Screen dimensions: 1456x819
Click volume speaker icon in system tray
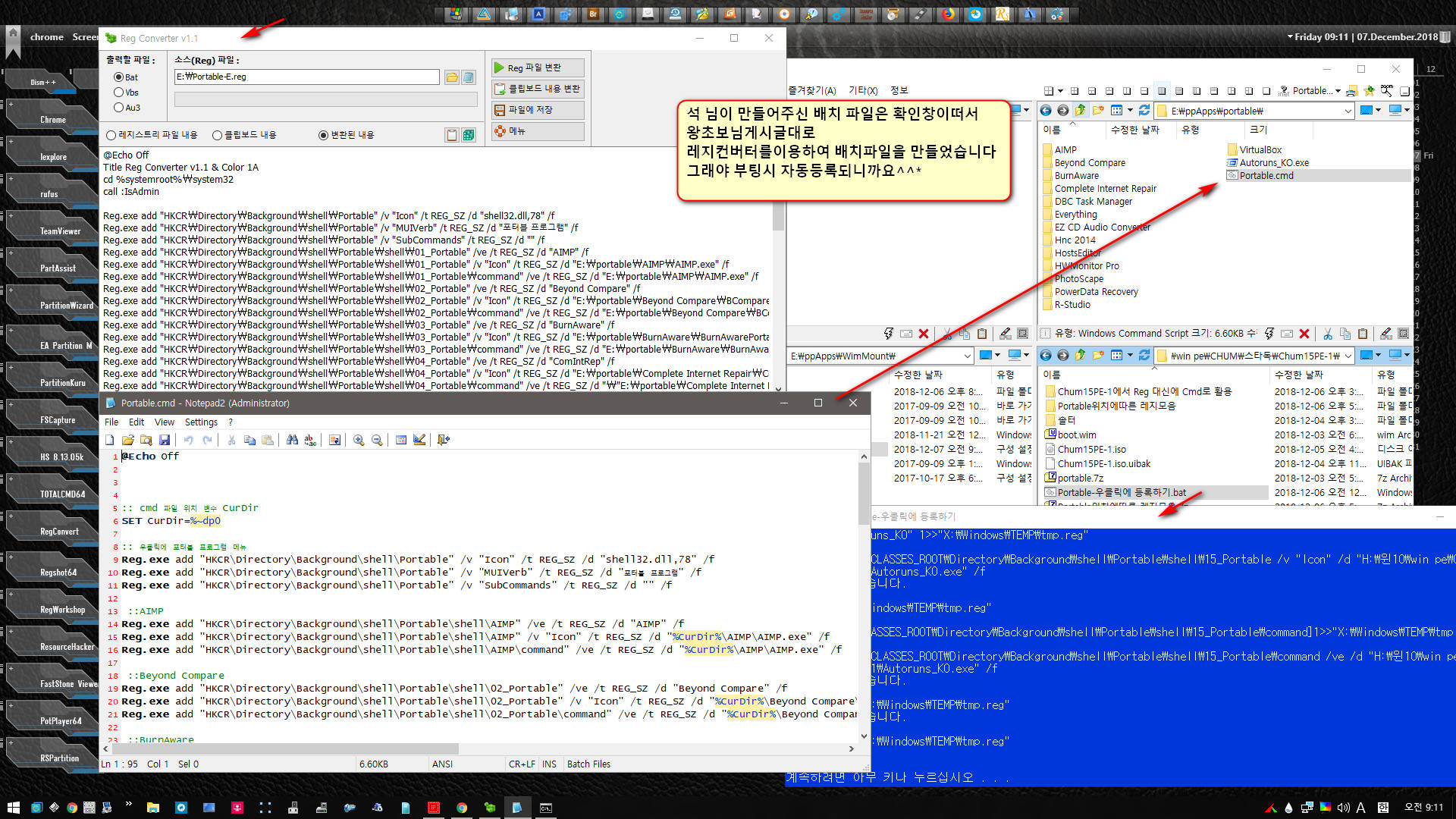(1343, 808)
